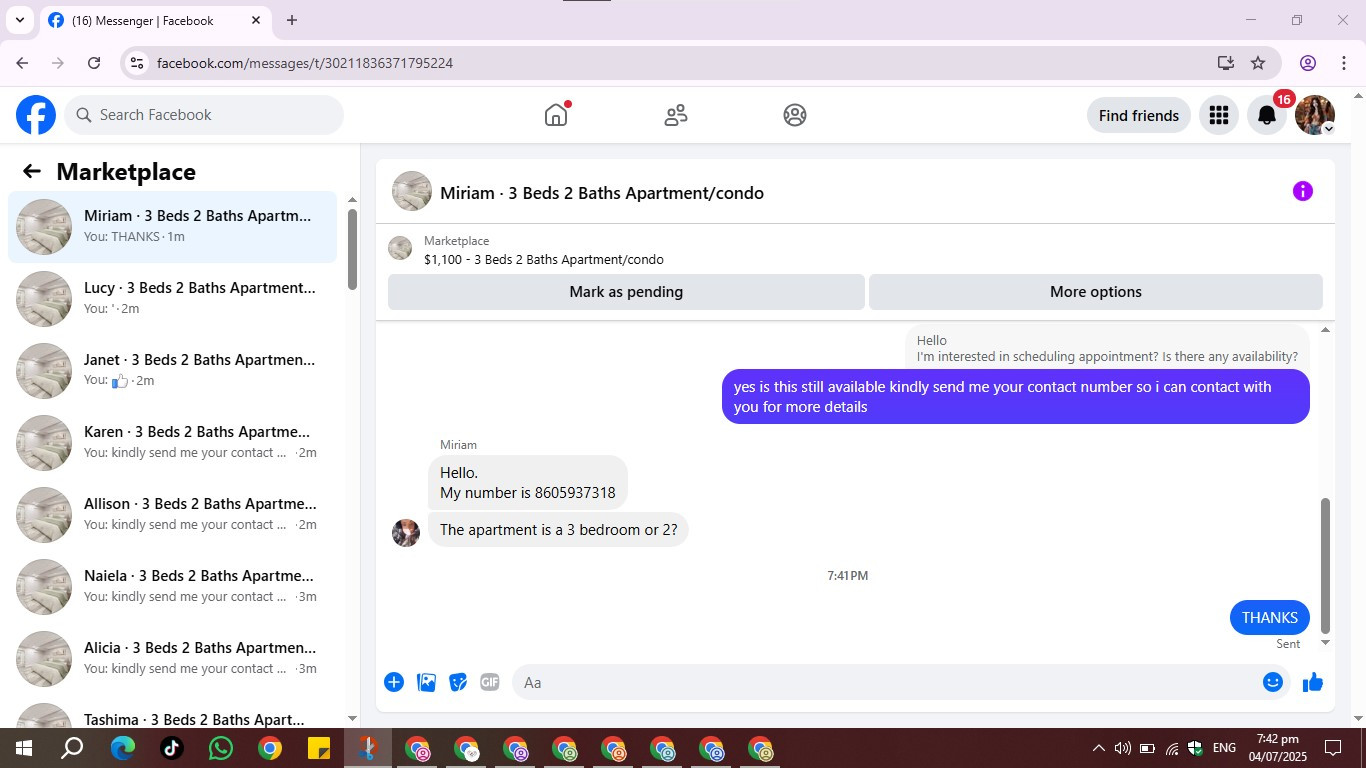The height and width of the screenshot is (768, 1366).
Task: Open the account profile picture menu
Action: tap(1315, 115)
